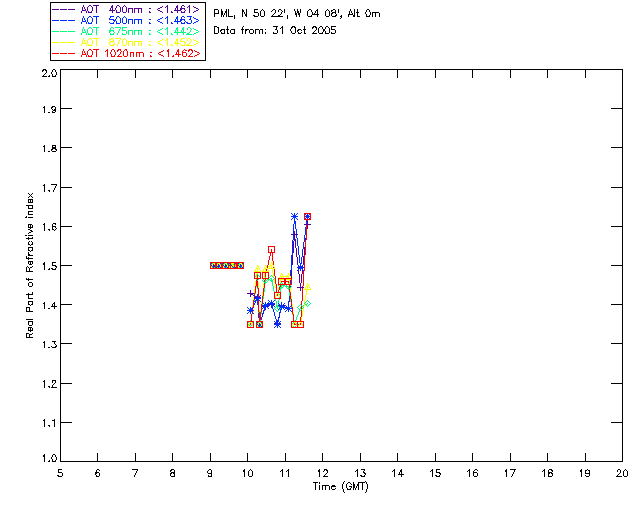The height and width of the screenshot is (512, 640).
Task: Click the x-axis label 17
Action: (x=510, y=473)
